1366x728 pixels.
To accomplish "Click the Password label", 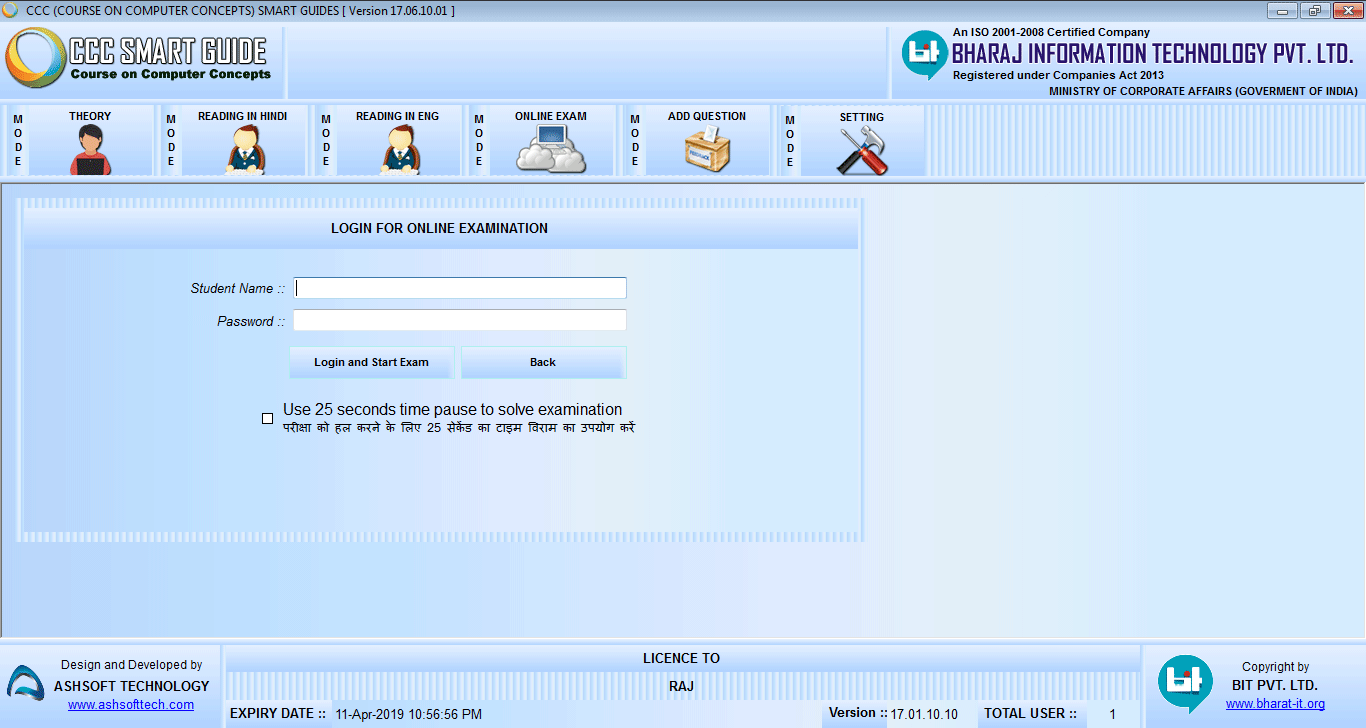I will 251,321.
